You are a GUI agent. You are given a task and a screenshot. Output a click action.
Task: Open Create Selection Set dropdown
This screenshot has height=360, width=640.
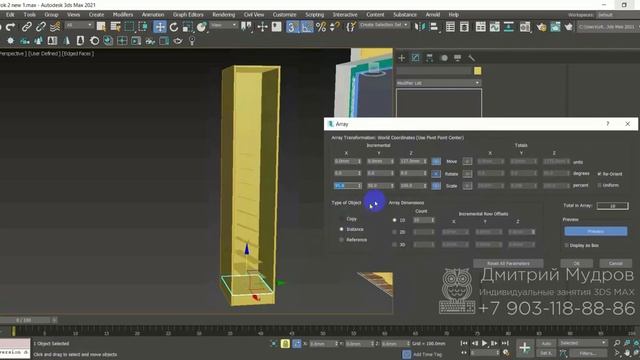point(384,25)
